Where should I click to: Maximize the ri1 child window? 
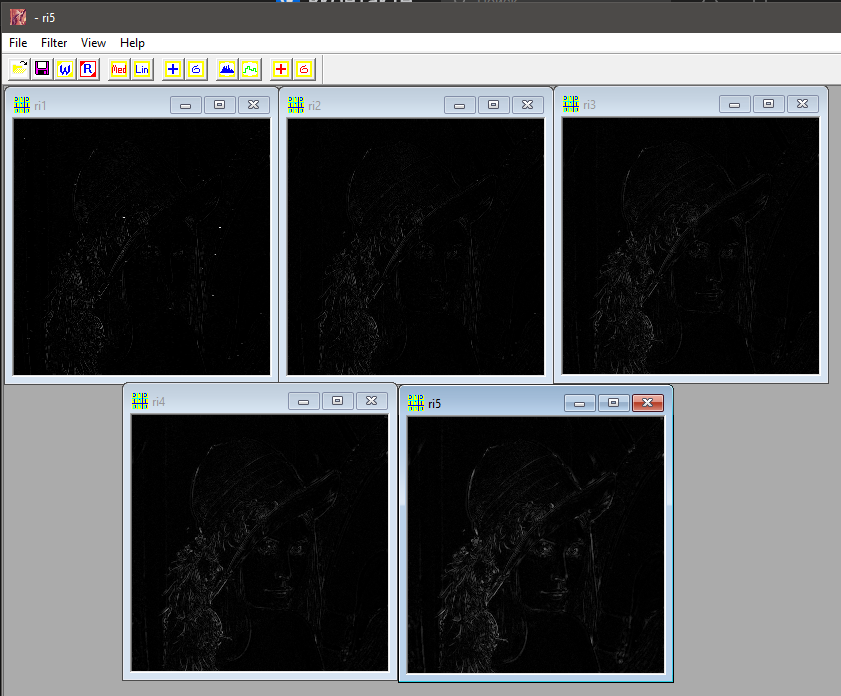coord(219,105)
